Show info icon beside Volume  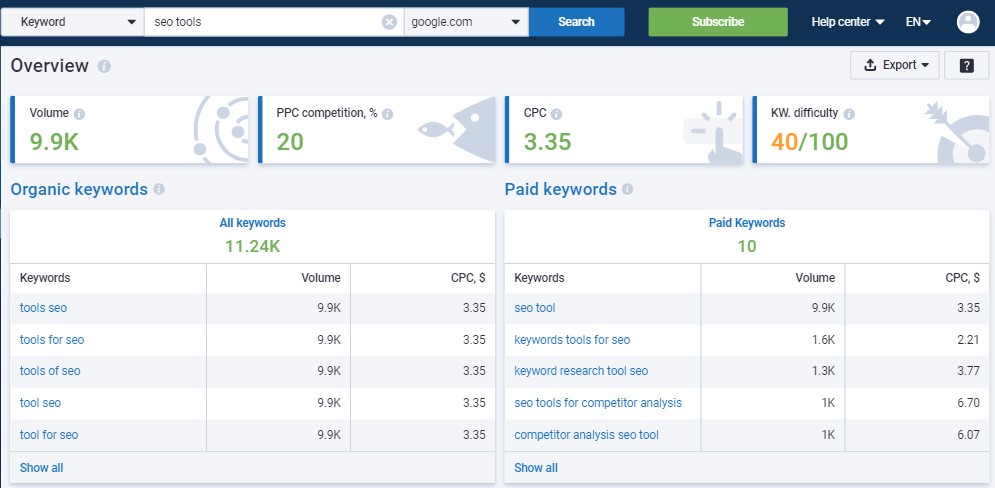click(x=79, y=114)
